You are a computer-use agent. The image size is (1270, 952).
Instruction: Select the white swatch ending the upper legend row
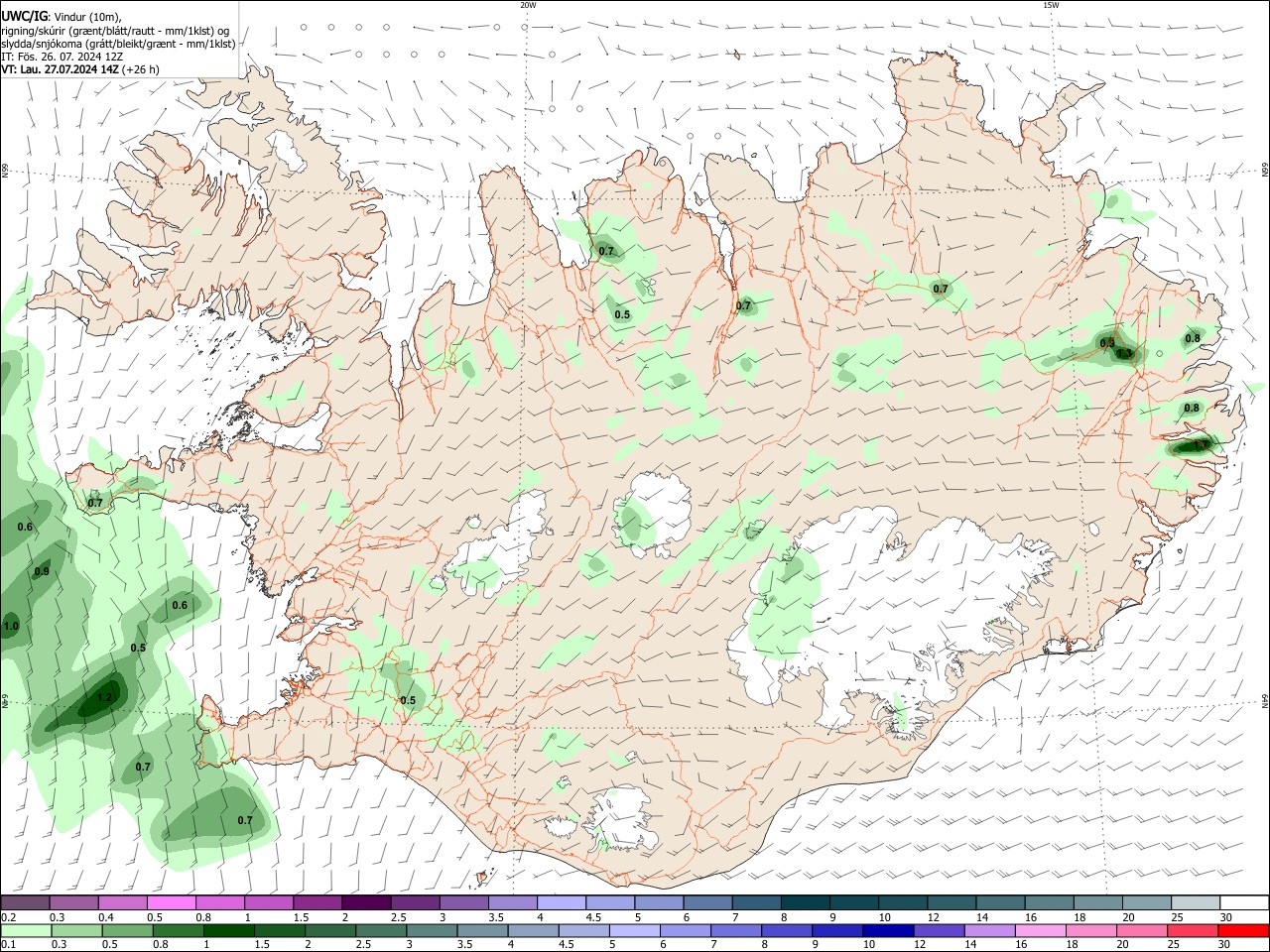1244,903
